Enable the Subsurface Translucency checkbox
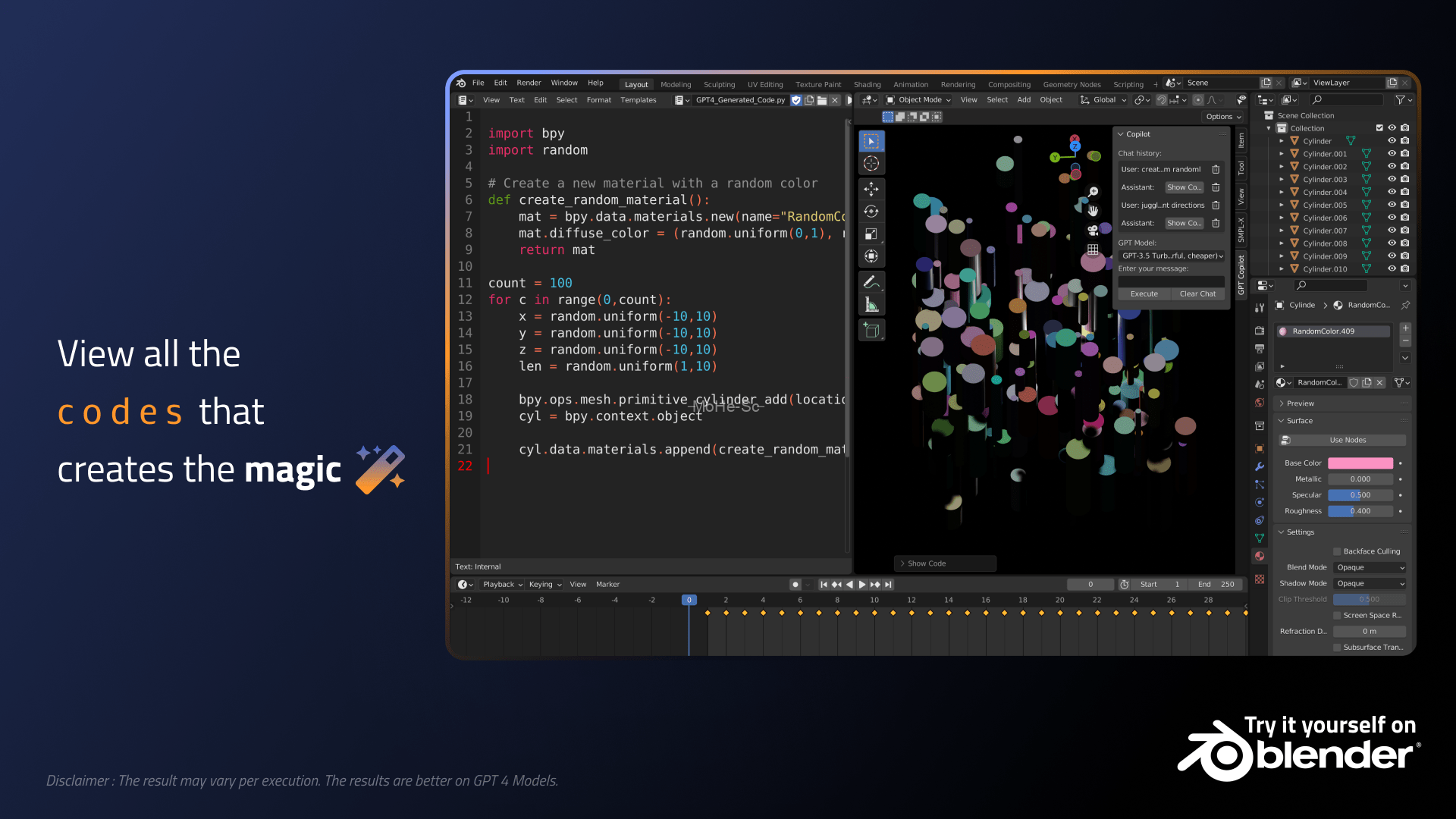 1337,648
